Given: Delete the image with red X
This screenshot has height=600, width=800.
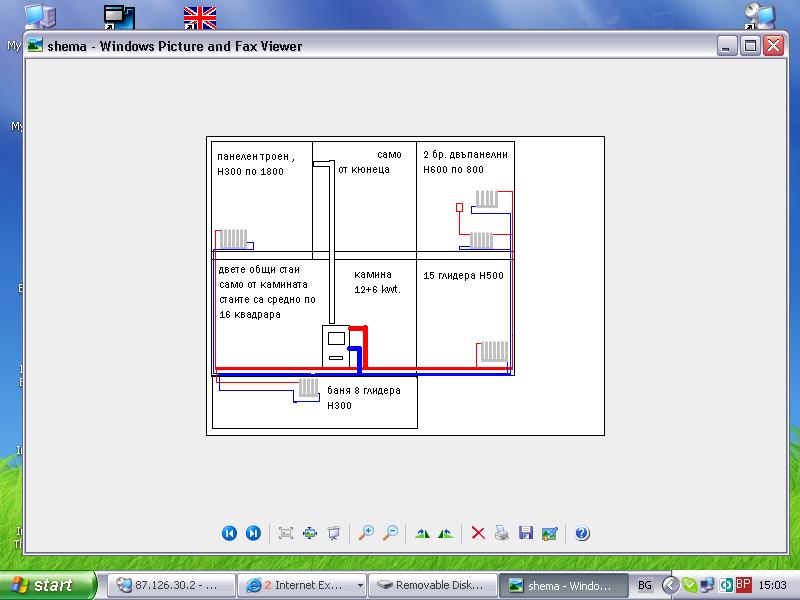Looking at the screenshot, I should point(478,534).
